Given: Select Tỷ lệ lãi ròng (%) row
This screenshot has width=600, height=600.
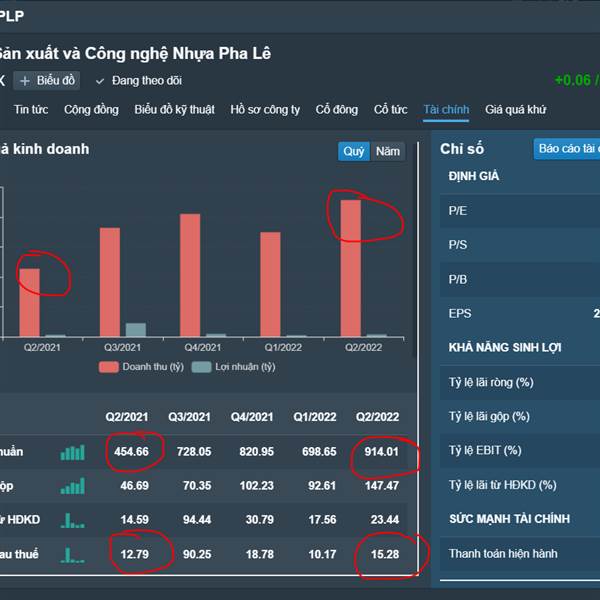Looking at the screenshot, I should [520, 383].
